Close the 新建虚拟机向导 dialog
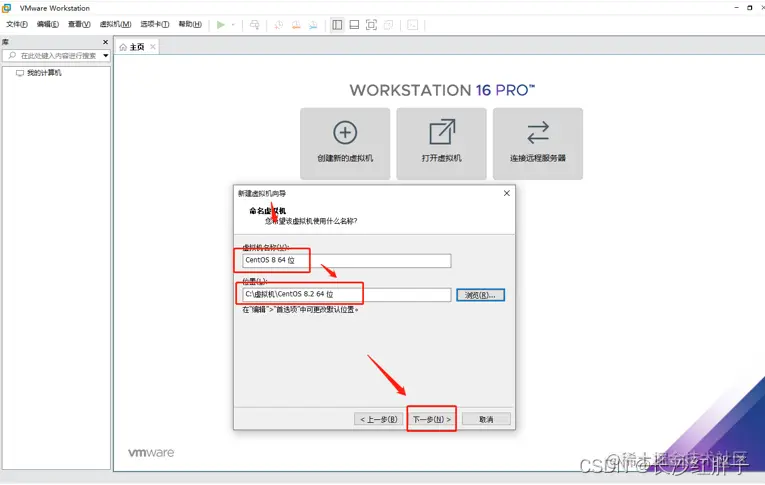 pyautogui.click(x=507, y=193)
